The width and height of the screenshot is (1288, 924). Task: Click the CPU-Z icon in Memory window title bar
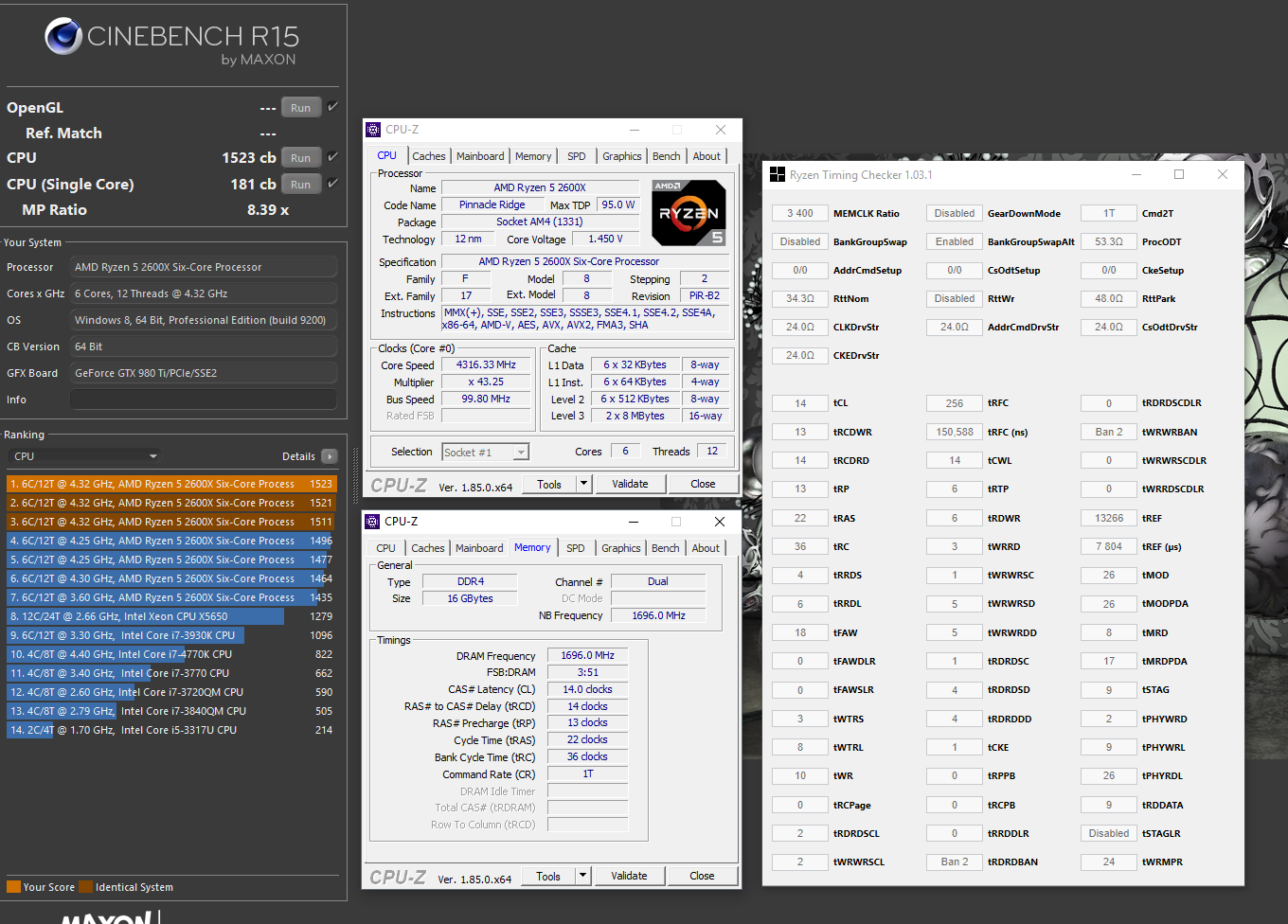pyautogui.click(x=372, y=522)
